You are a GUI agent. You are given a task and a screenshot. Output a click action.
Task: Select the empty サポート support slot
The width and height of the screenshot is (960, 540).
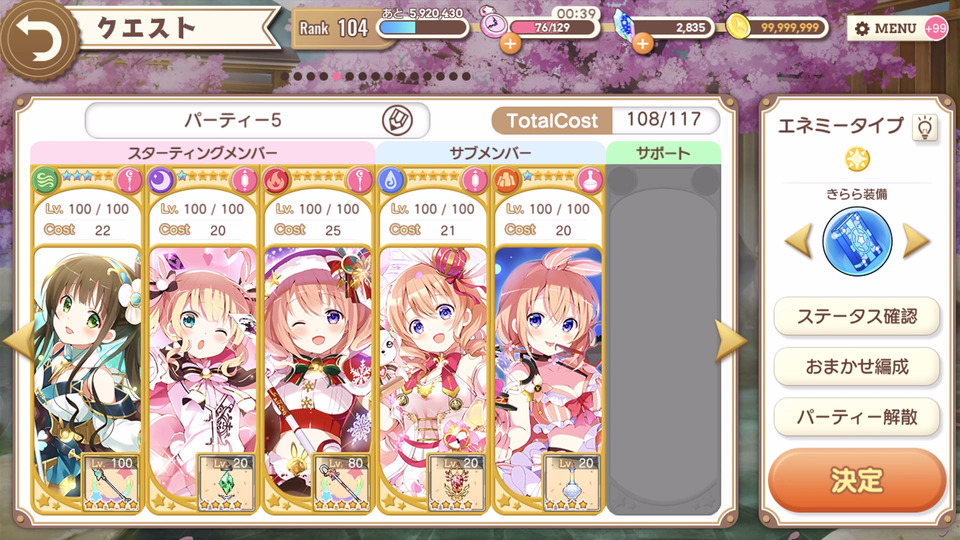(664, 340)
